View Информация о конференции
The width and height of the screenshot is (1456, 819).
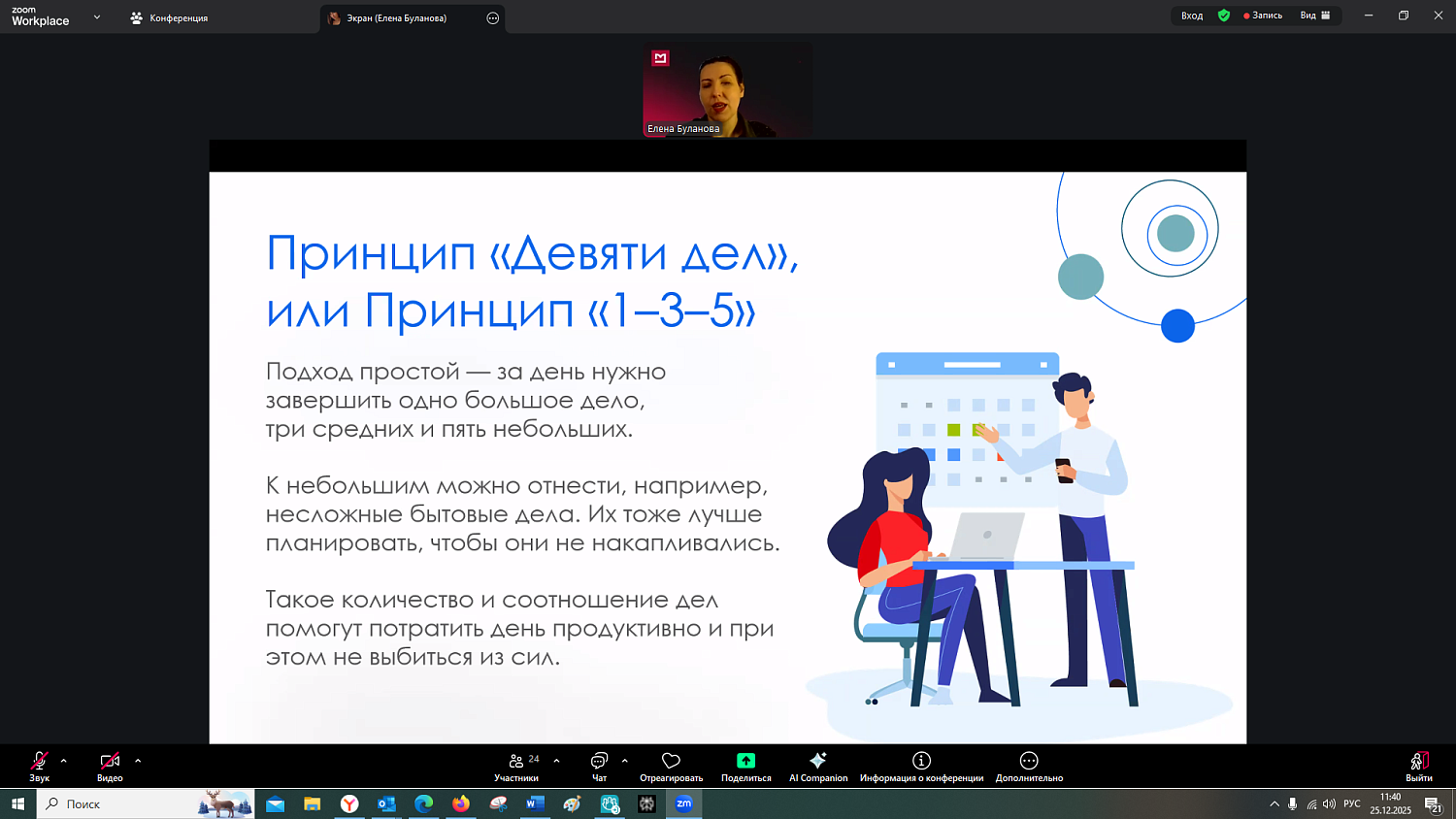tap(920, 768)
